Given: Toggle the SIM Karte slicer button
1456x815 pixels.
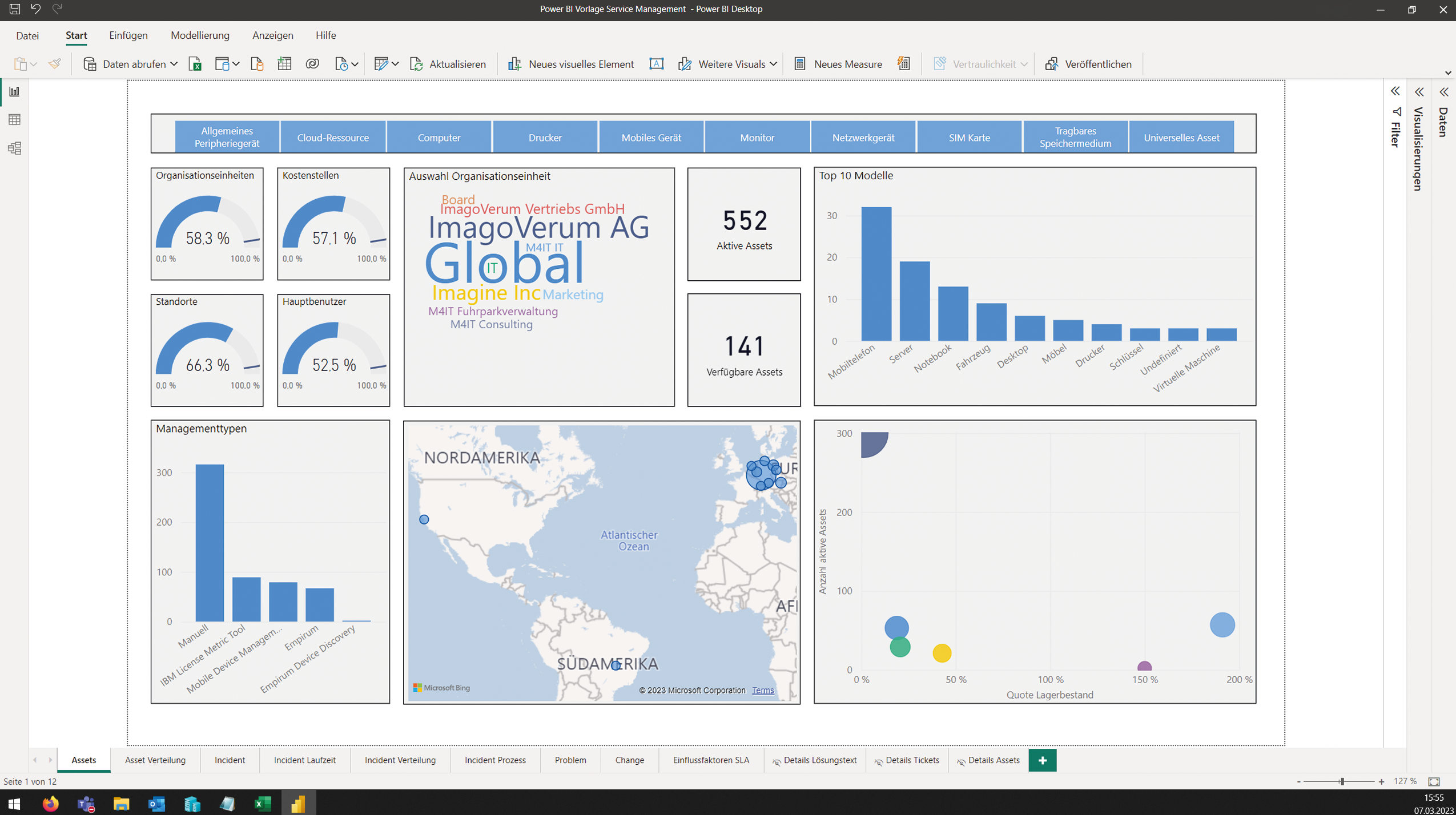Looking at the screenshot, I should (969, 138).
